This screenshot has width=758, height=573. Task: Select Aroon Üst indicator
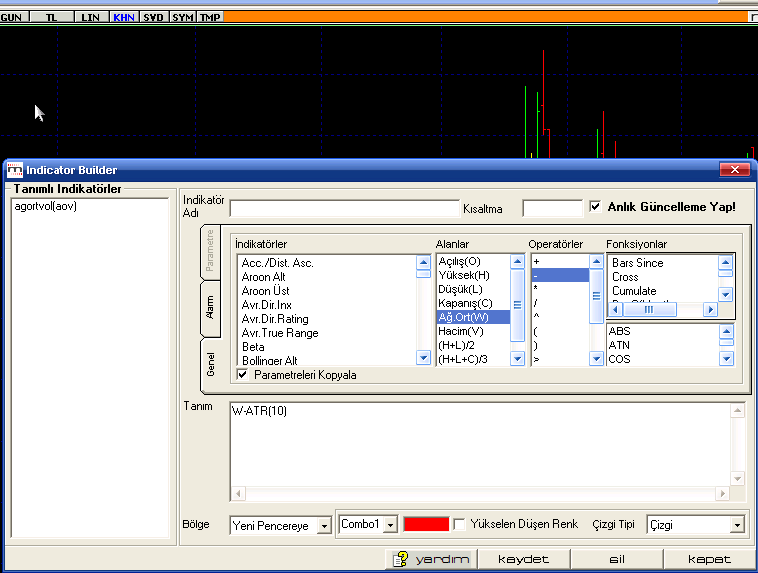coord(265,291)
